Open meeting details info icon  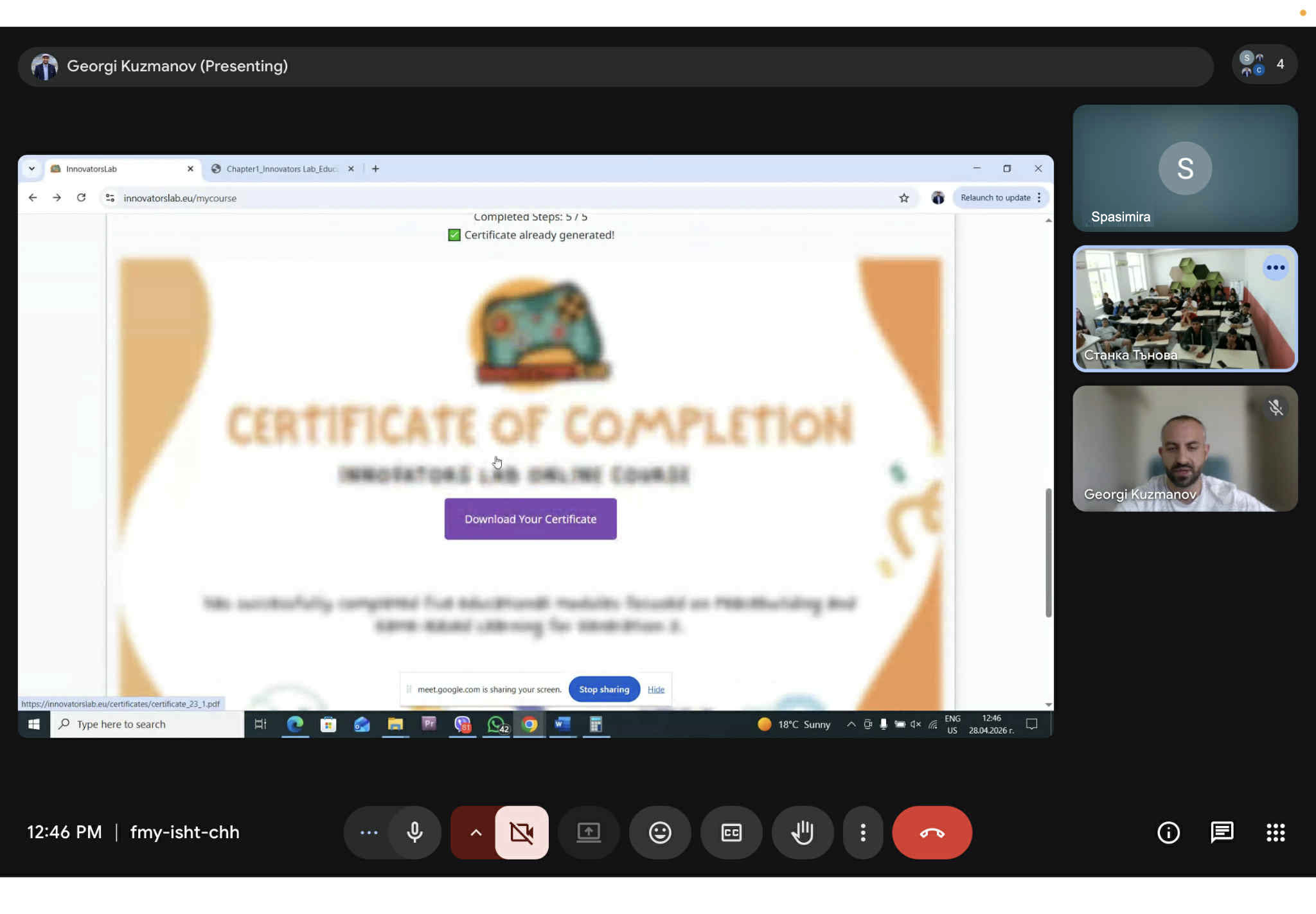1168,832
